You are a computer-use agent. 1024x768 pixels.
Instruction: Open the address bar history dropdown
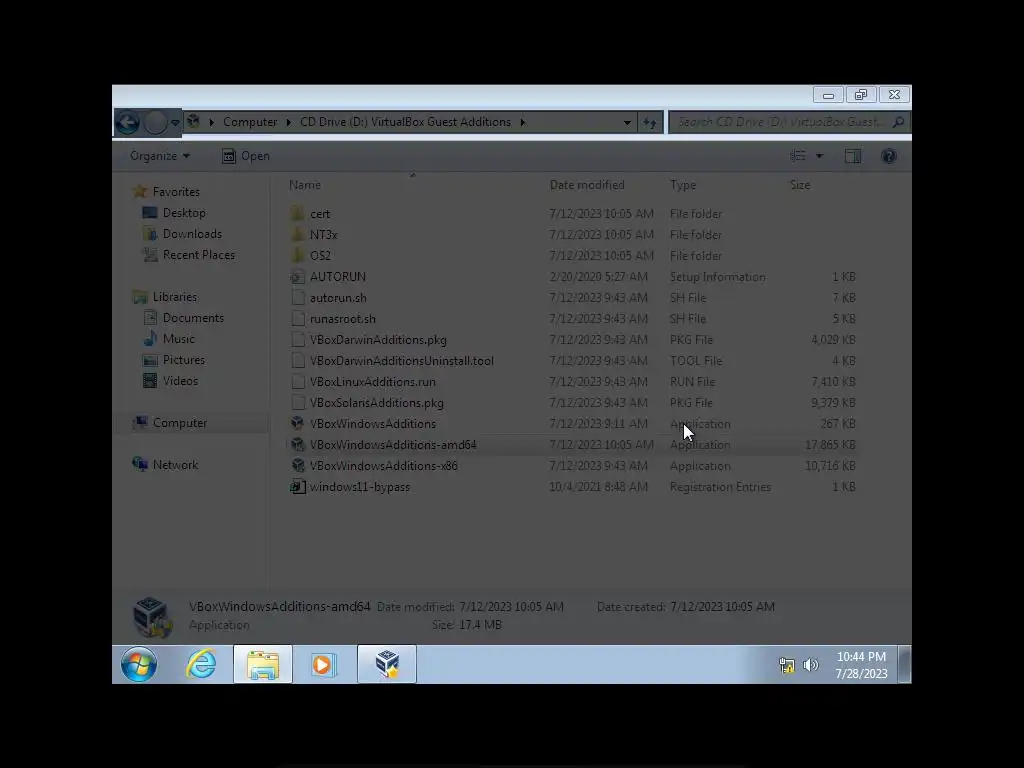pyautogui.click(x=627, y=122)
